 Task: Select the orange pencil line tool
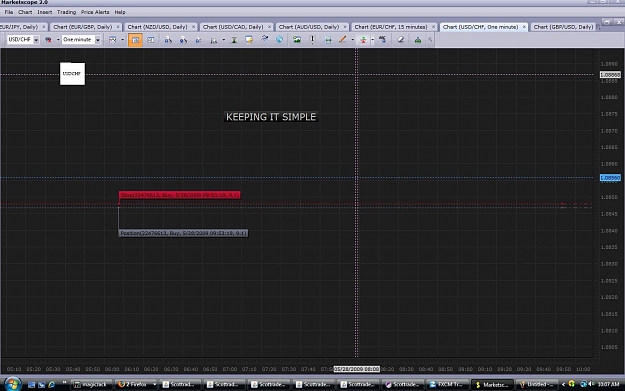pyautogui.click(x=342, y=39)
